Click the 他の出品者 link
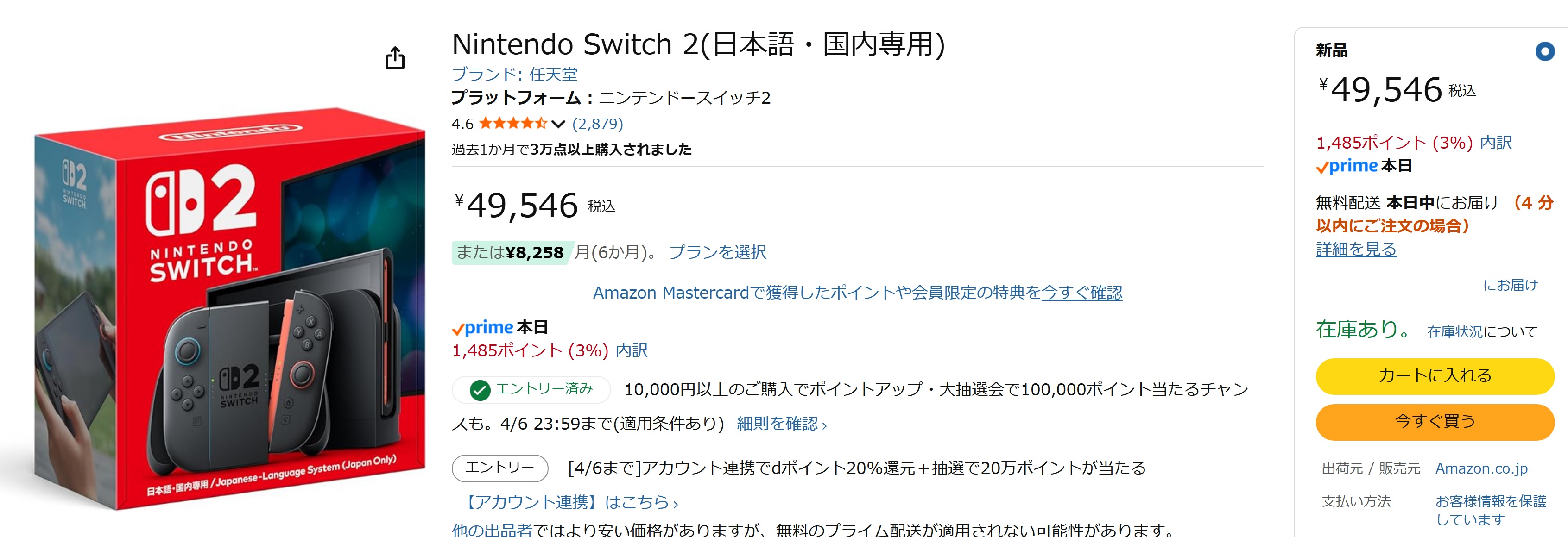 point(492,530)
